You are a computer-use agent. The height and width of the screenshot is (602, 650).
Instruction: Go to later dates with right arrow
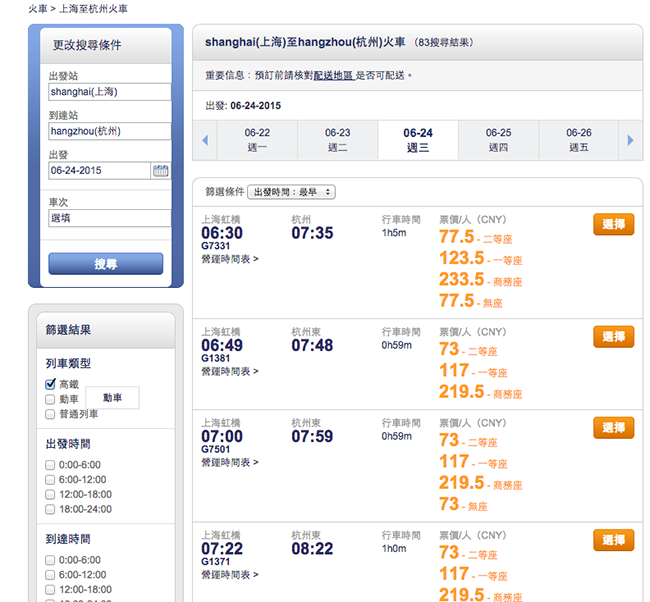(631, 140)
